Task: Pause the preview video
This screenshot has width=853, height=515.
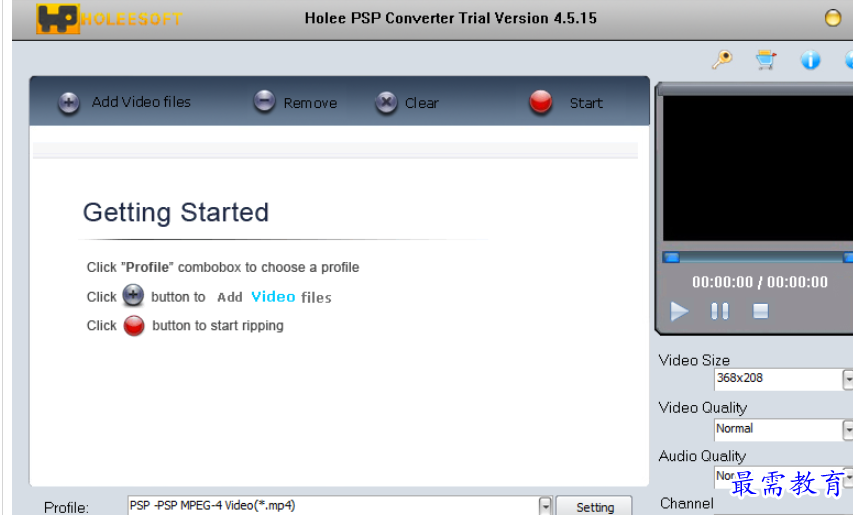Action: pyautogui.click(x=720, y=311)
